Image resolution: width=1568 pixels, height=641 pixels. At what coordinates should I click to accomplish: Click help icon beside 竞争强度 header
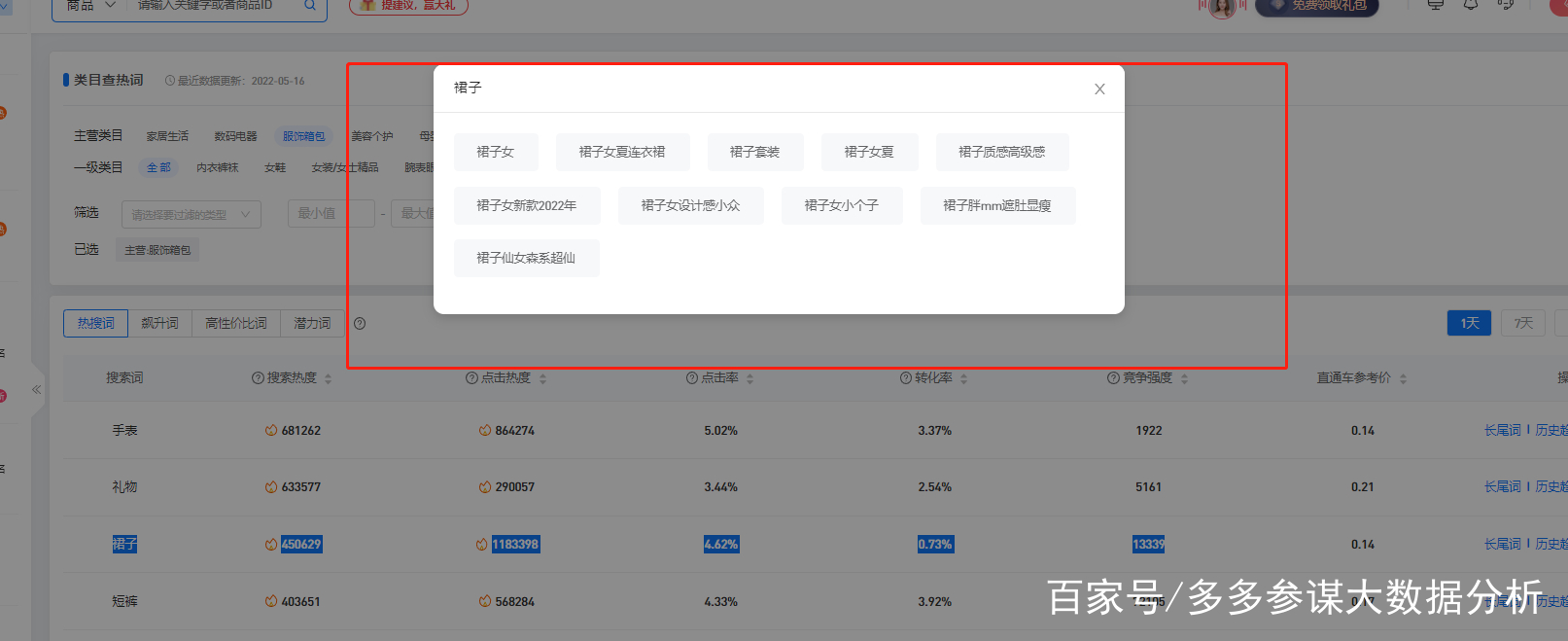[1113, 377]
